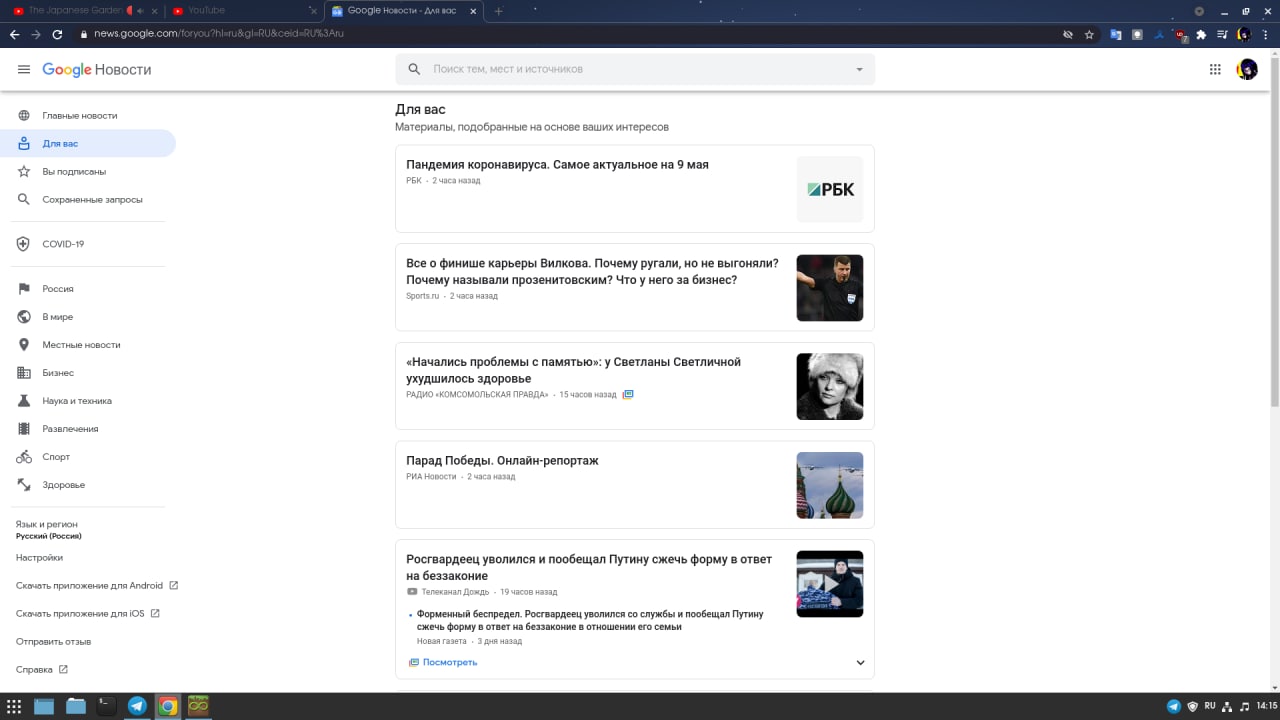Screen dimensions: 1280x720
Task: Click the Бизнес building icon
Action: pyautogui.click(x=24, y=372)
